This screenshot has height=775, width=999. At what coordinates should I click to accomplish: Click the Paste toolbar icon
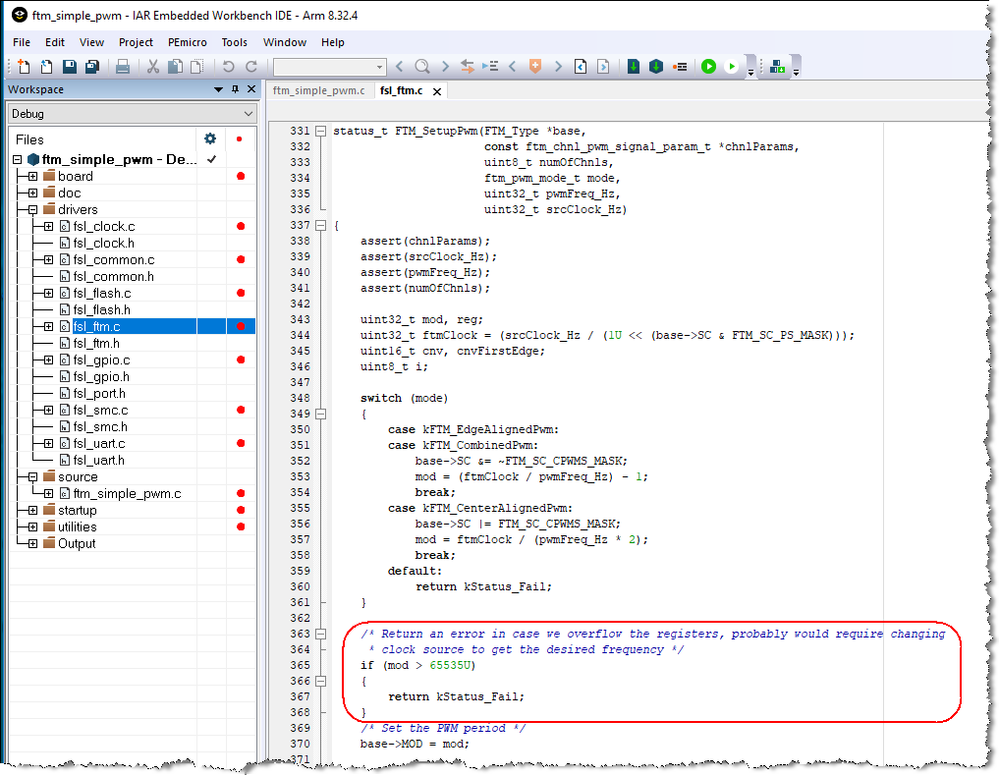click(x=198, y=66)
